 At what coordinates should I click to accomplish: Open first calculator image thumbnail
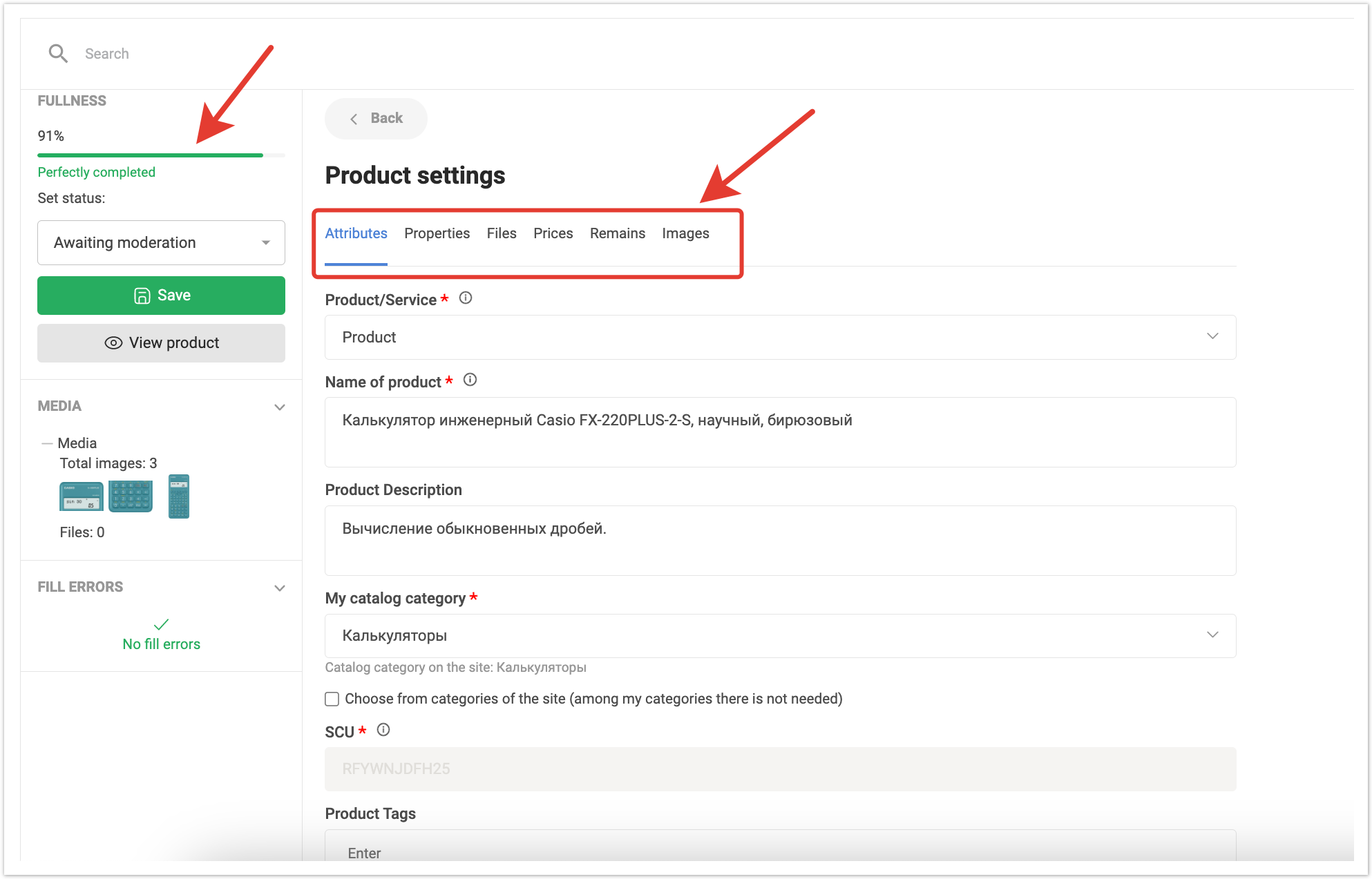pyautogui.click(x=81, y=496)
